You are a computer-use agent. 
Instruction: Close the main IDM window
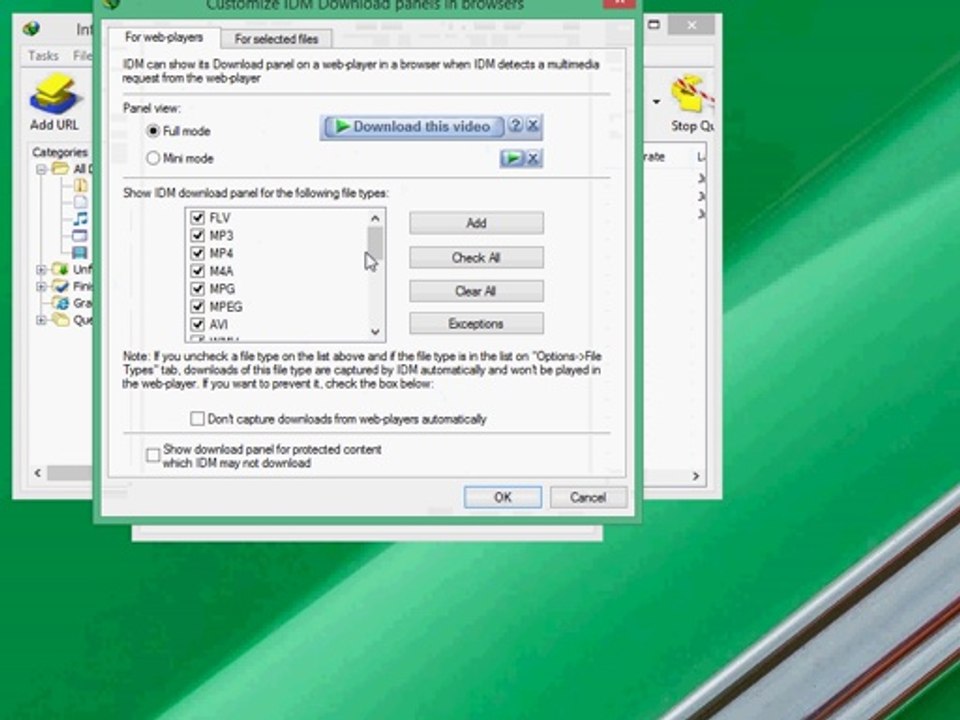[691, 25]
